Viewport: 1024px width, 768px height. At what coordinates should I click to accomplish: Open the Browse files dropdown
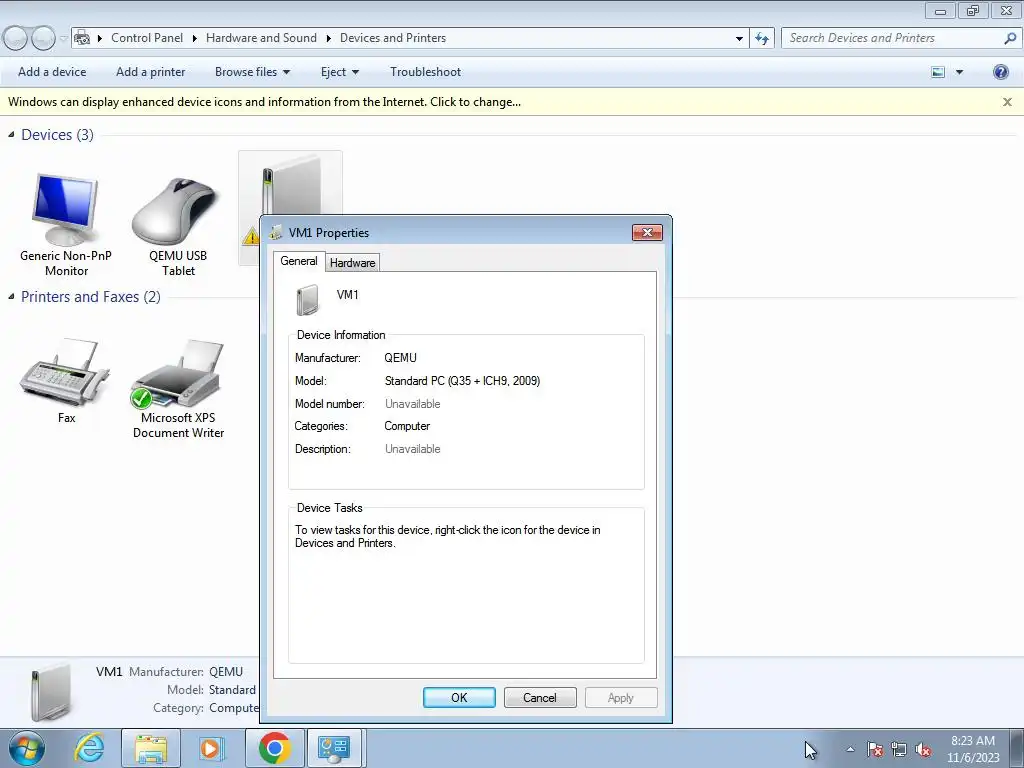tap(252, 72)
